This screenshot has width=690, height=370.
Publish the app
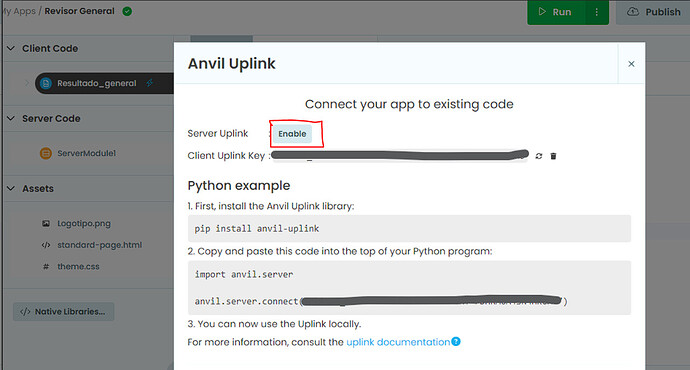653,12
